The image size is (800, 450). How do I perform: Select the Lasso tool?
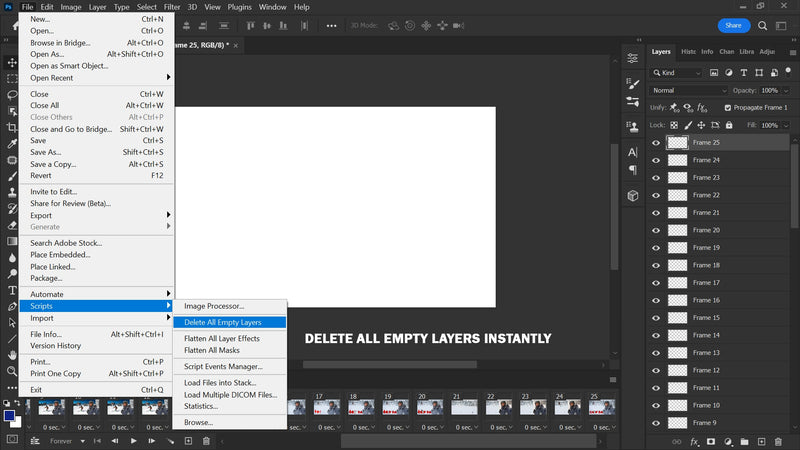(12, 95)
